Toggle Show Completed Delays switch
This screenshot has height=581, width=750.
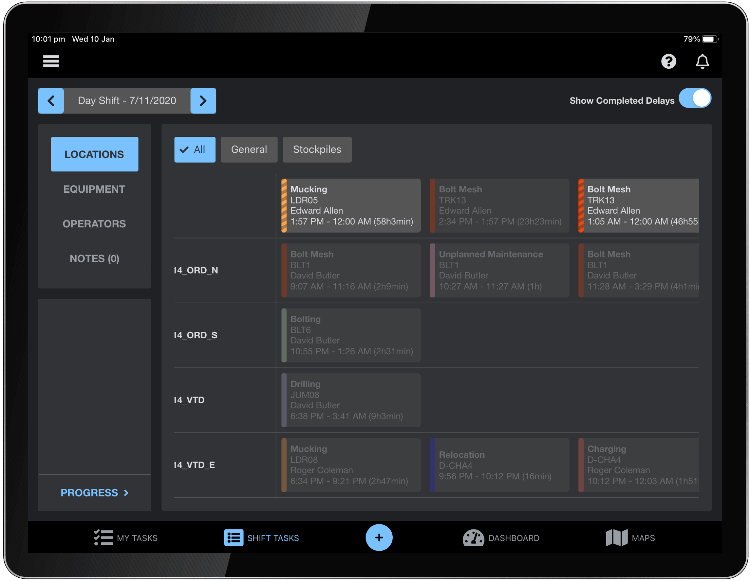tap(695, 99)
